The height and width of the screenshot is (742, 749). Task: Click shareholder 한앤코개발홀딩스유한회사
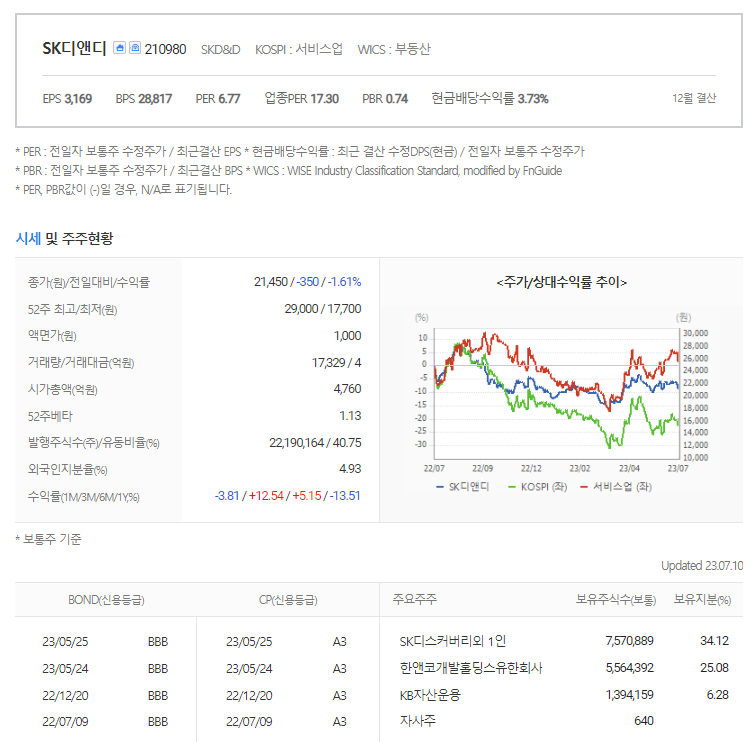[x=471, y=668]
